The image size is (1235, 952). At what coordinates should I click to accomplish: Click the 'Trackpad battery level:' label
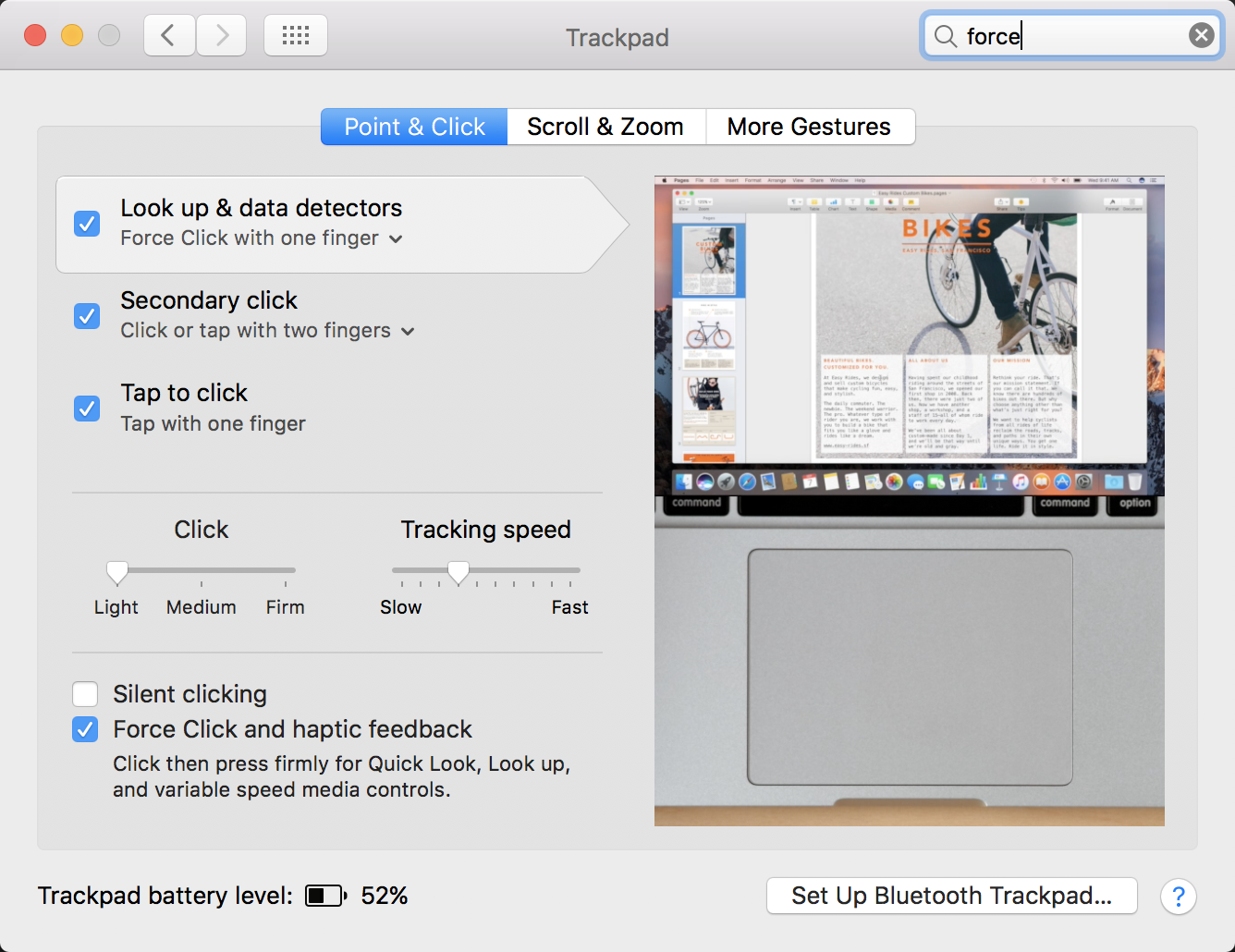(x=165, y=896)
